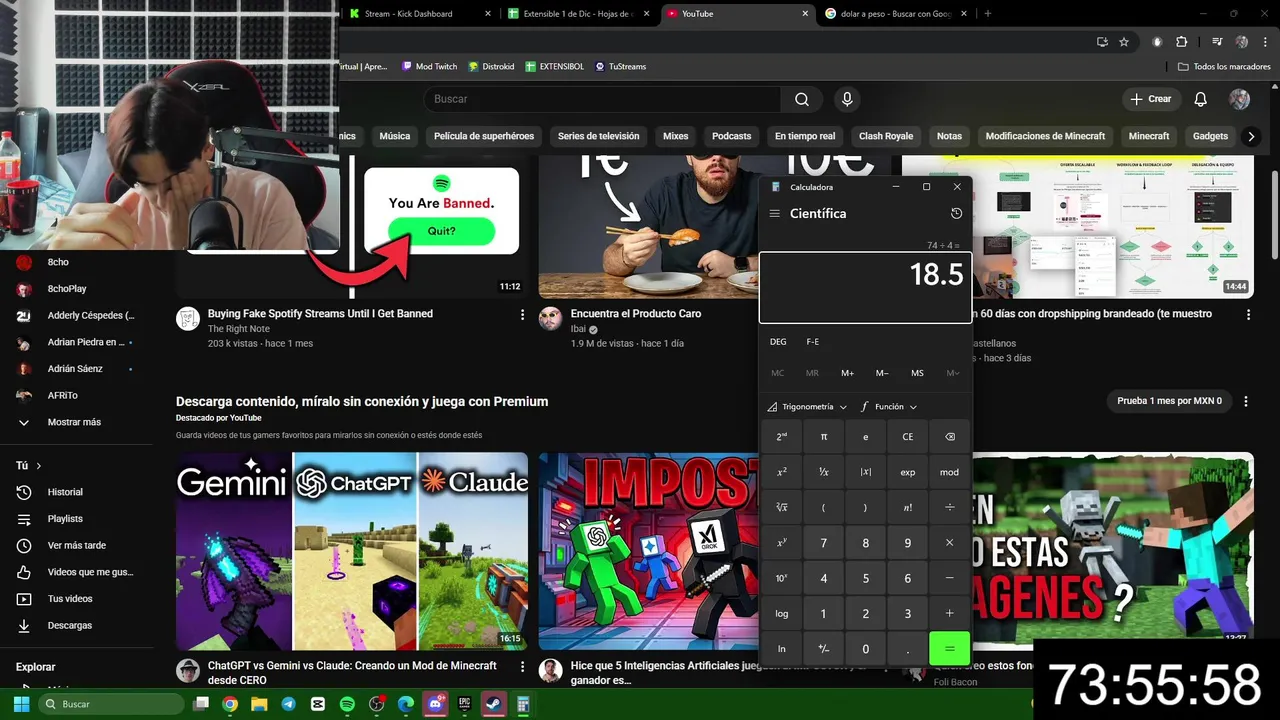
Task: Open the Chrome extensions puzzle icon
Action: 1182,42
